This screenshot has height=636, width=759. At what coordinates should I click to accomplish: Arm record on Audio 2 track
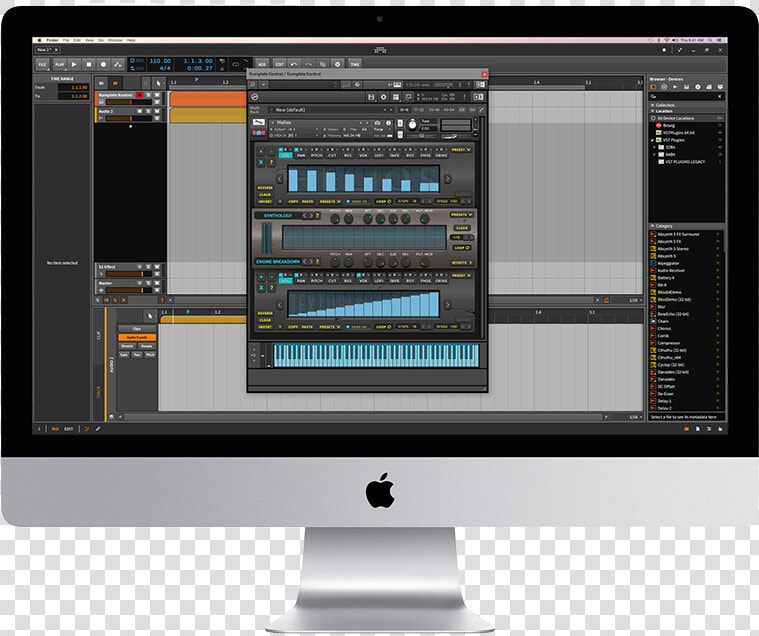[140, 111]
